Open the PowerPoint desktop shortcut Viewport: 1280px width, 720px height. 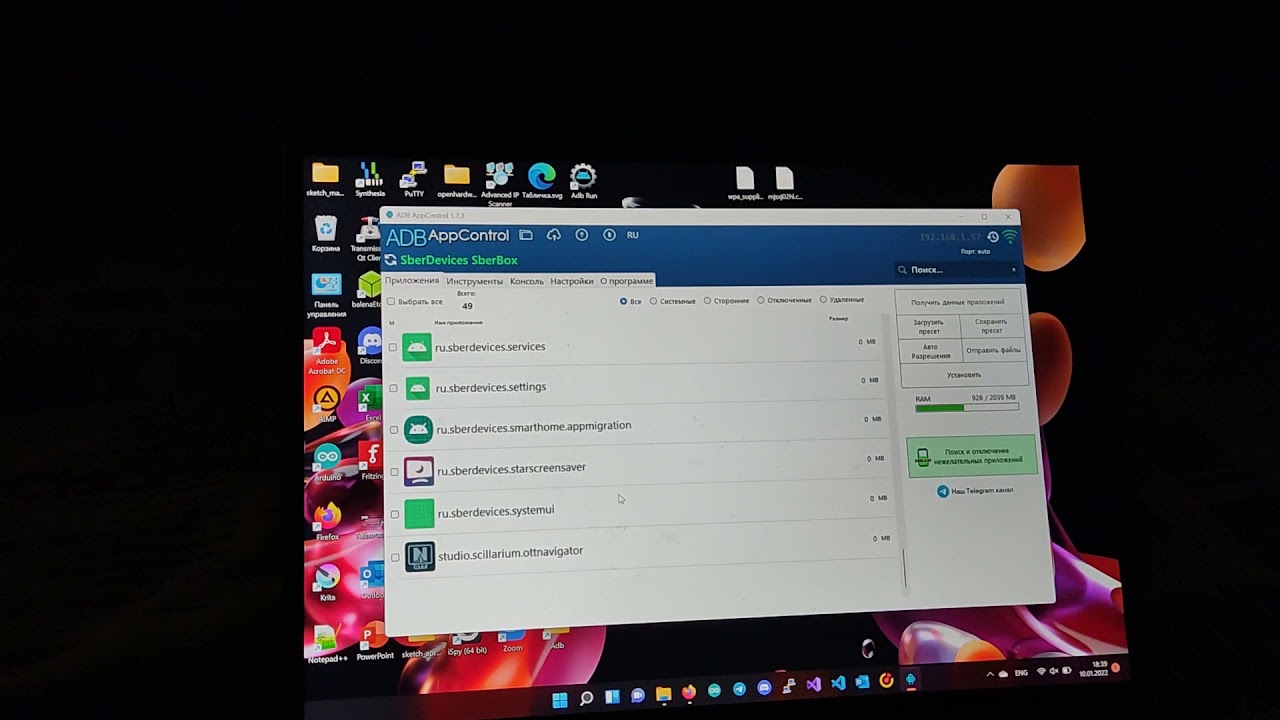coord(375,640)
